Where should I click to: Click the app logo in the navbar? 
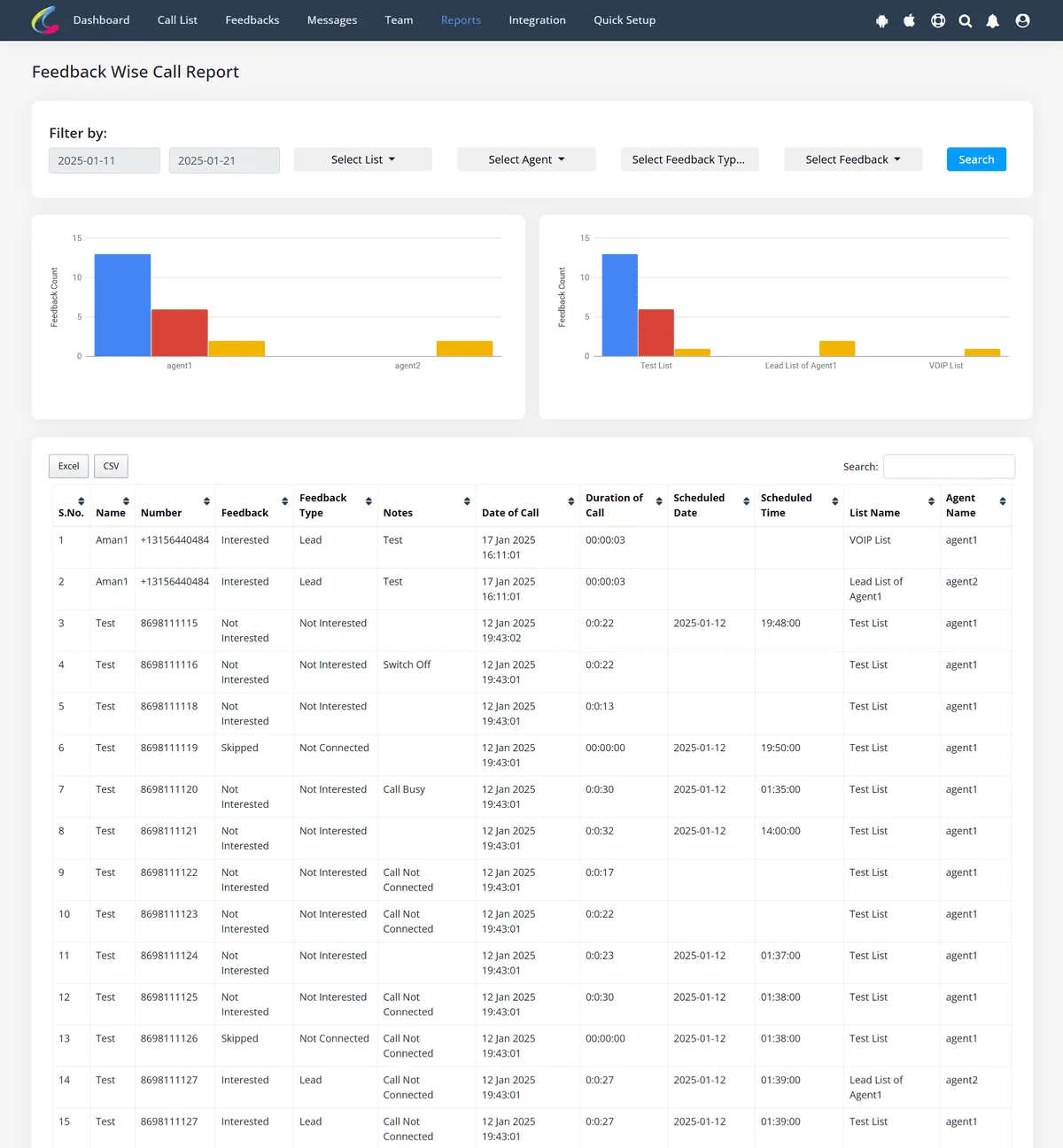(45, 19)
